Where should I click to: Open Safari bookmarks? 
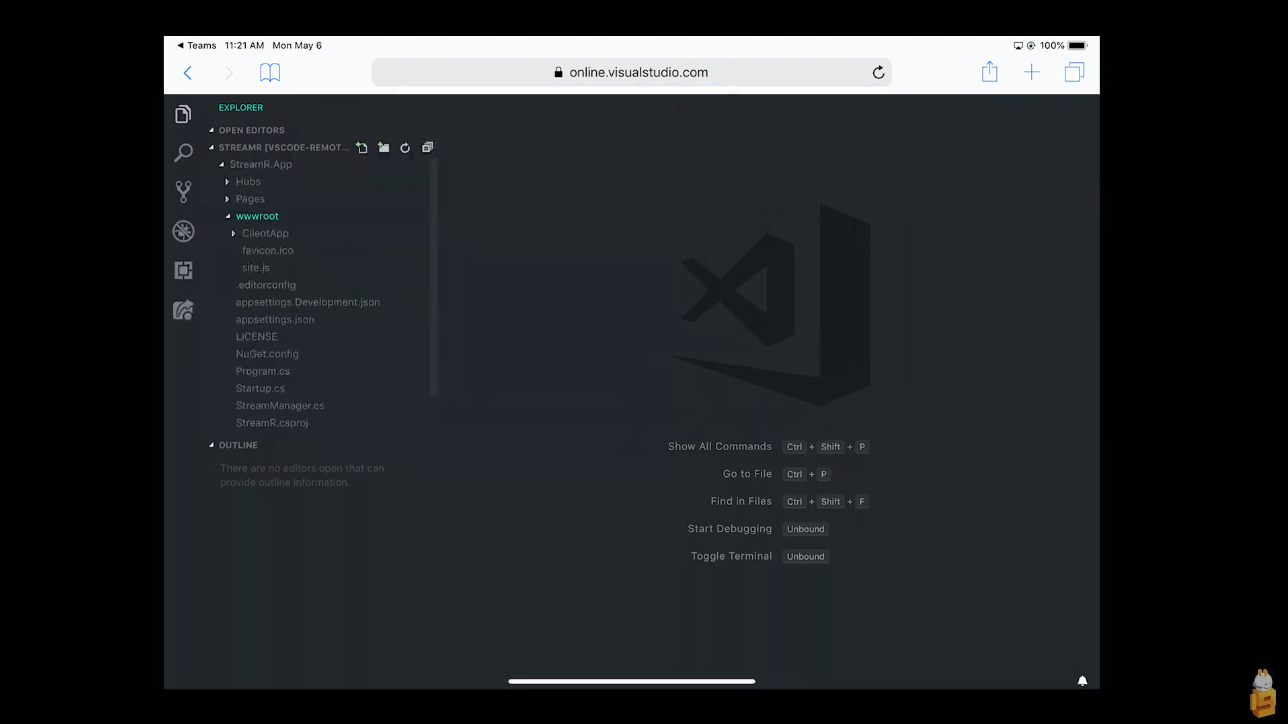pos(270,72)
